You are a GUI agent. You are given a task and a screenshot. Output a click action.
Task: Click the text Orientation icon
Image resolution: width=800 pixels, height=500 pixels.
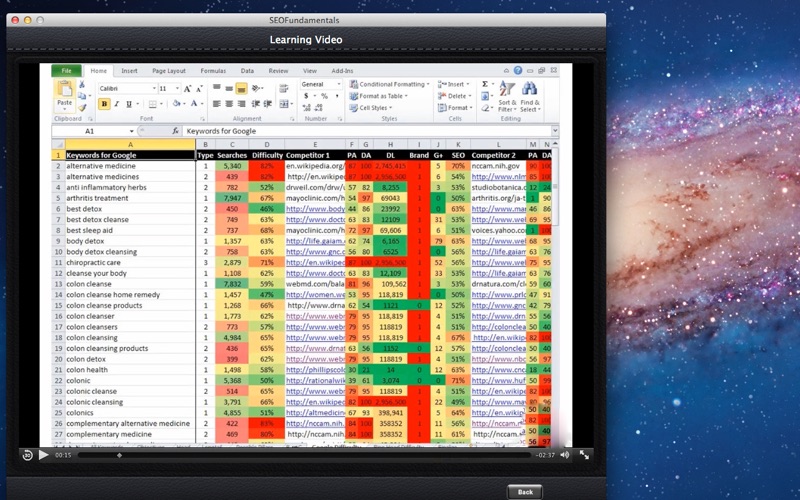255,88
